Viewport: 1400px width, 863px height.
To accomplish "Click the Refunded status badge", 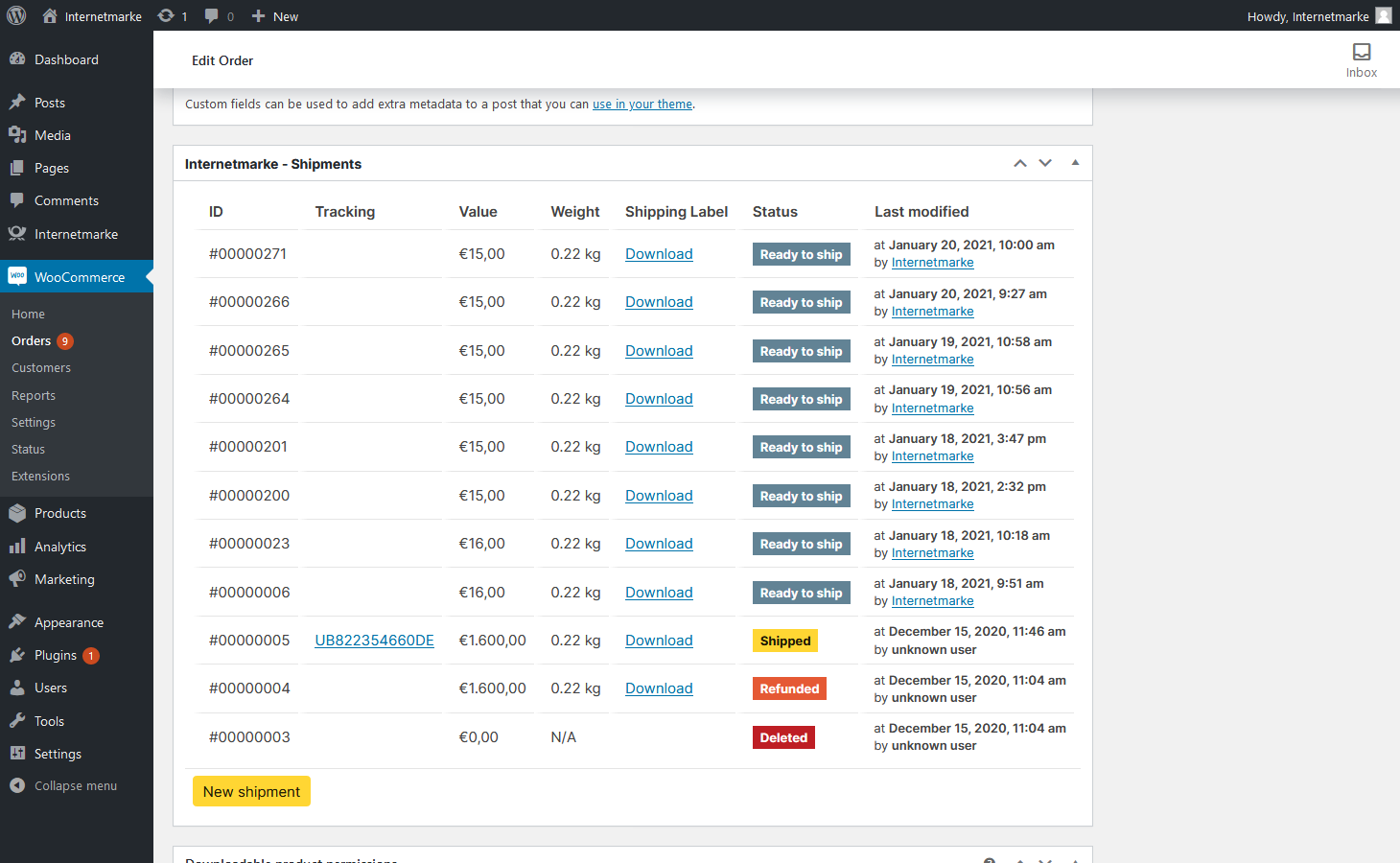I will click(789, 688).
